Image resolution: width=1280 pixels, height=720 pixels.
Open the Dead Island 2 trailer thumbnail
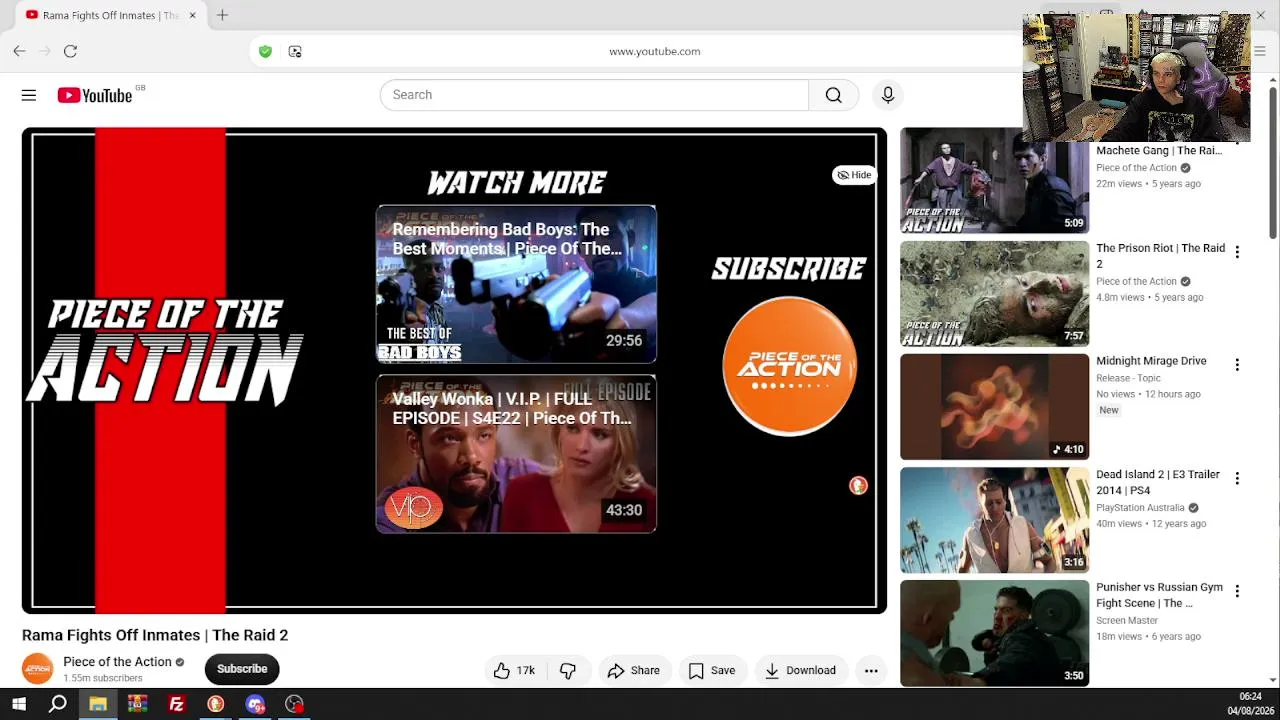click(994, 520)
